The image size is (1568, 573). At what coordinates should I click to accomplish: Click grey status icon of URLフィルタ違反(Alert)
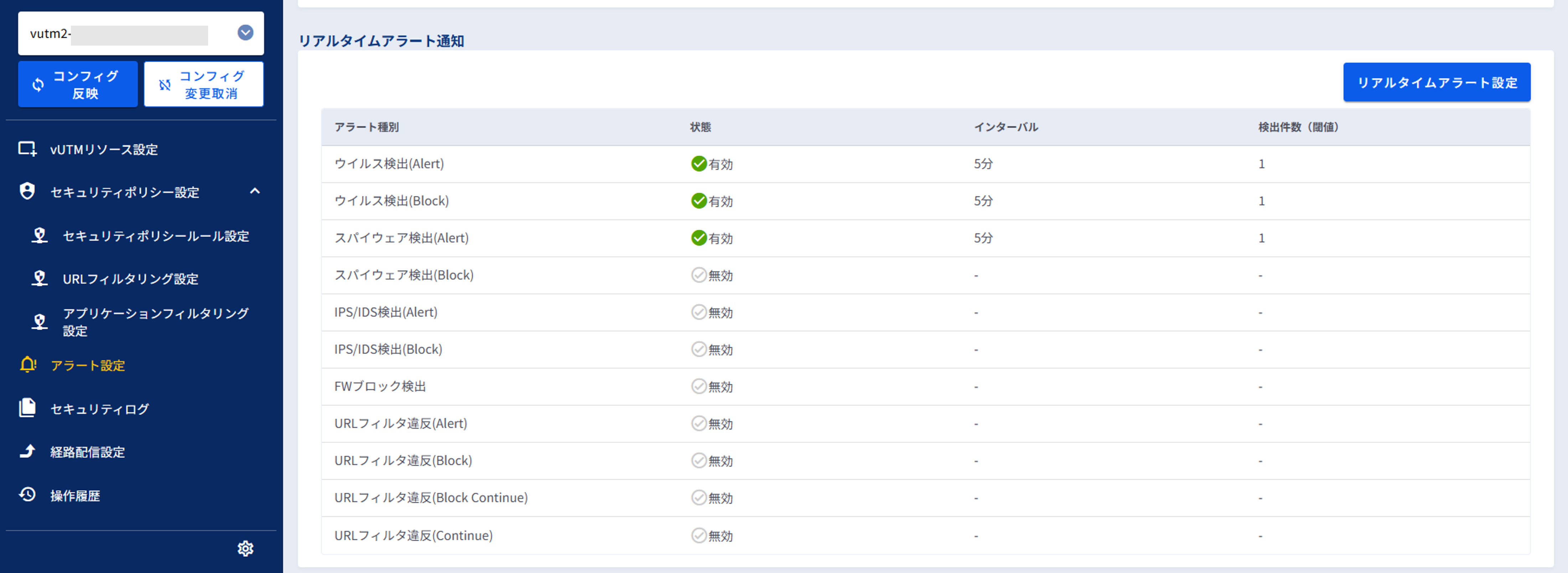[x=699, y=423]
